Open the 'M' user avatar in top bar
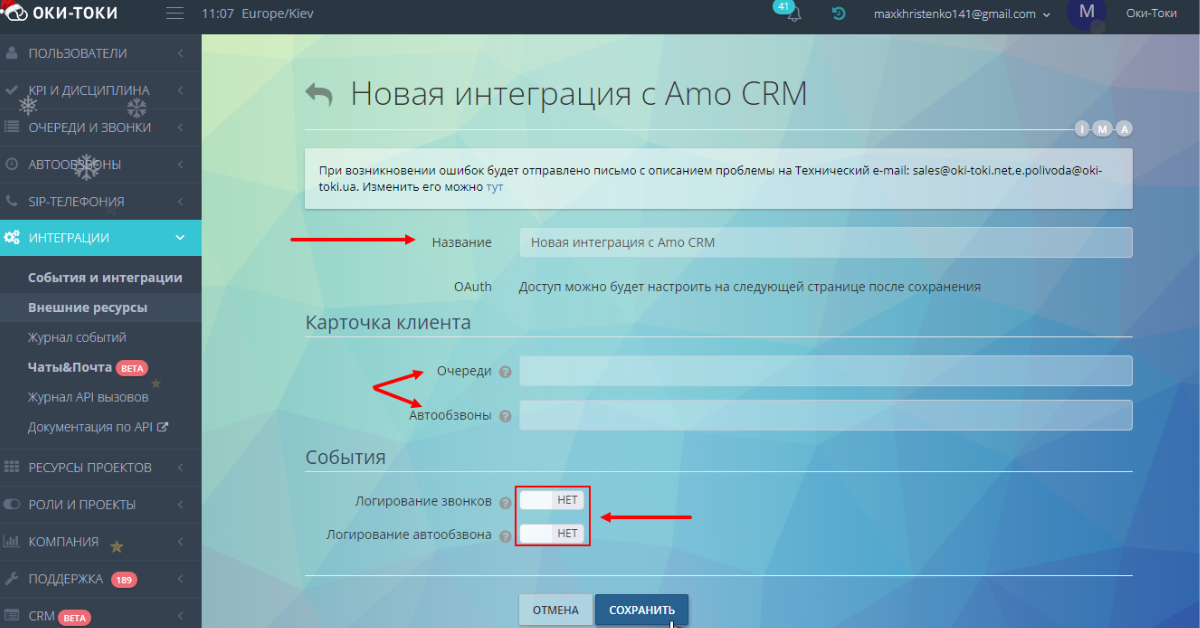Image resolution: width=1200 pixels, height=628 pixels. 1086,14
